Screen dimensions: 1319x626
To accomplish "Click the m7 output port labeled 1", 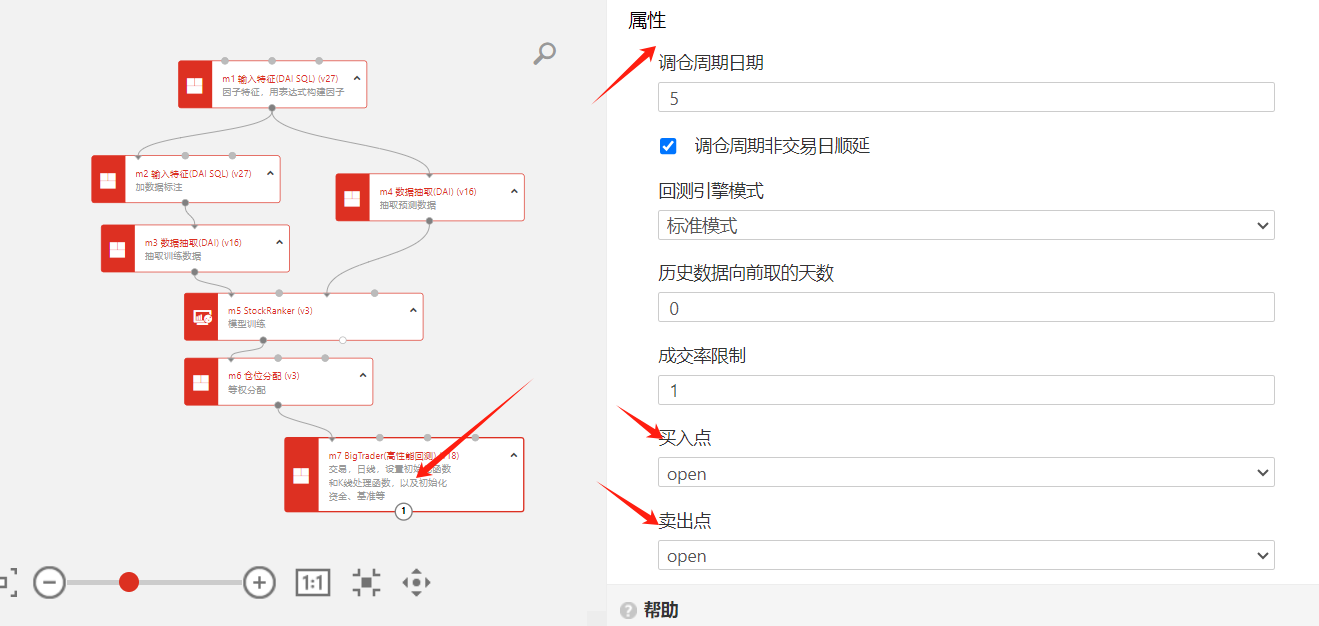I will (403, 511).
